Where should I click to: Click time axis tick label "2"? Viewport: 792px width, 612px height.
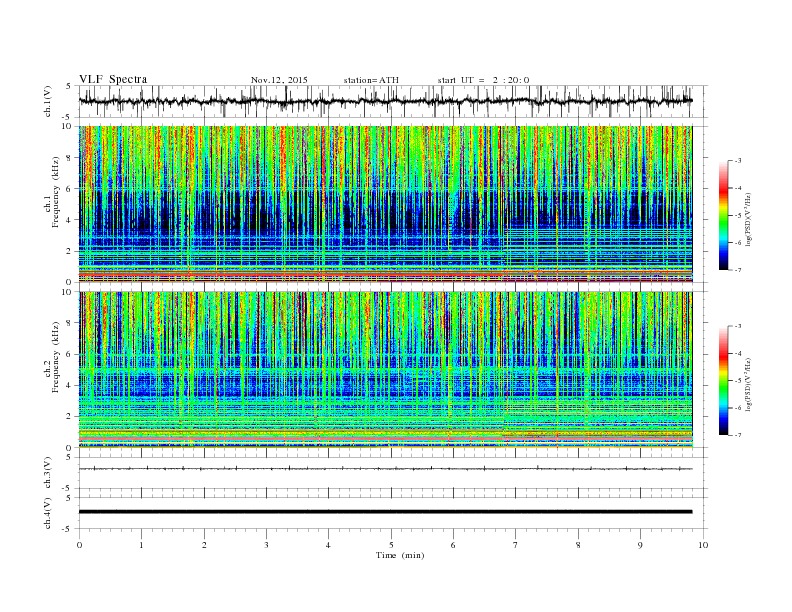[x=204, y=545]
